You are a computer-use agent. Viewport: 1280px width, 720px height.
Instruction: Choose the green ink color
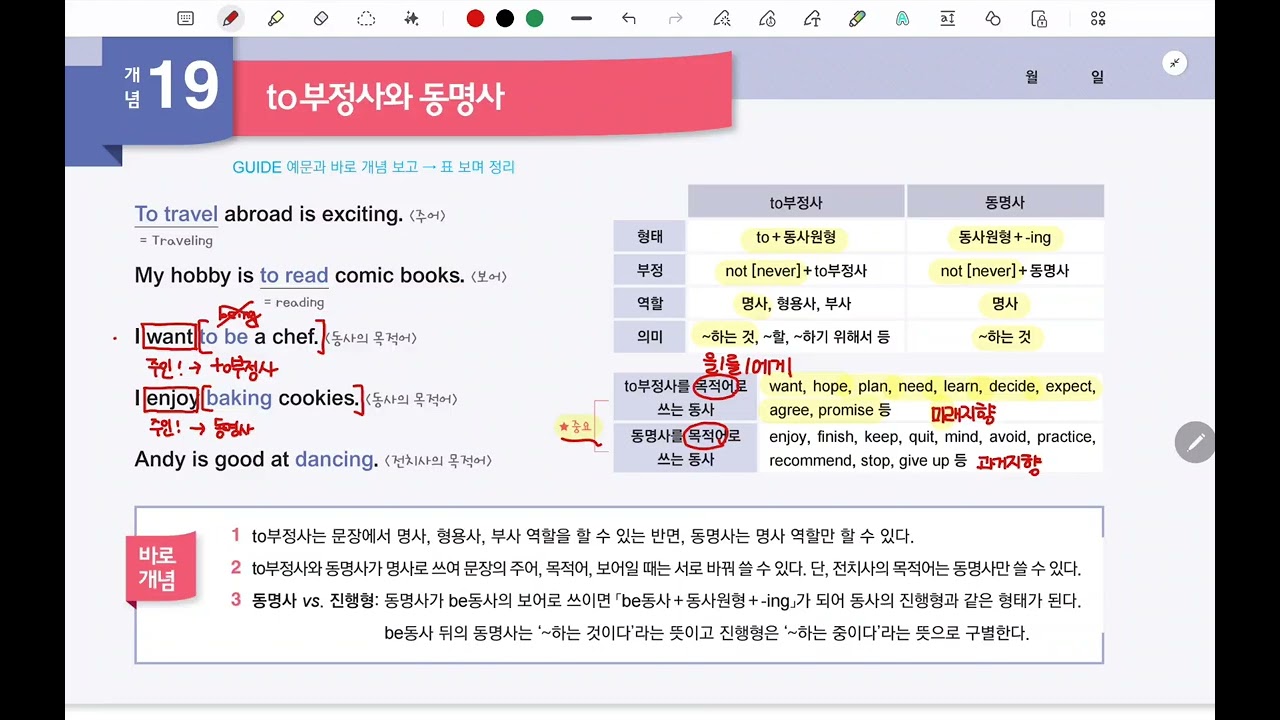point(535,18)
